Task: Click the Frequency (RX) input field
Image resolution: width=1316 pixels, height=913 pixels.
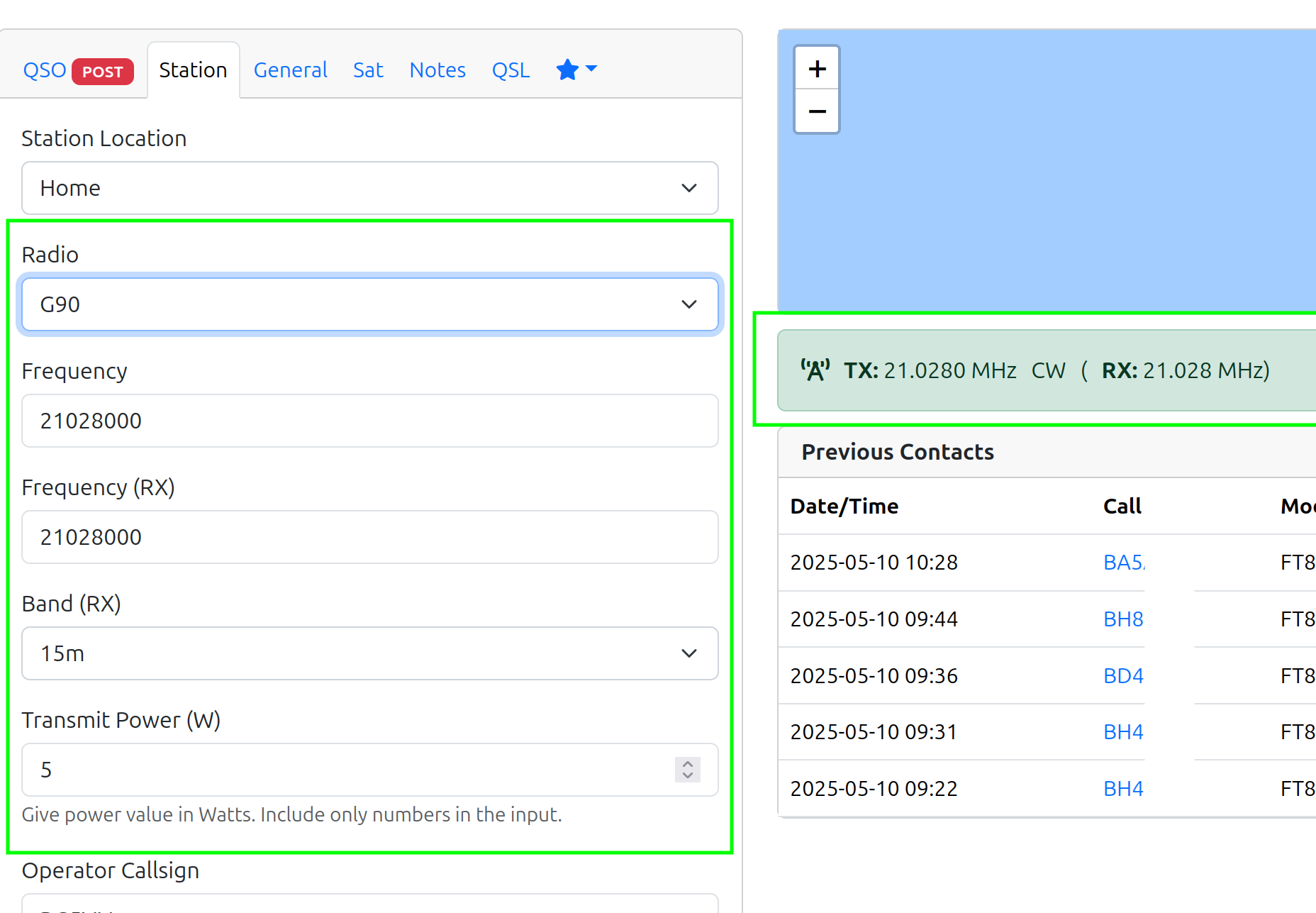Action: pyautogui.click(x=369, y=537)
